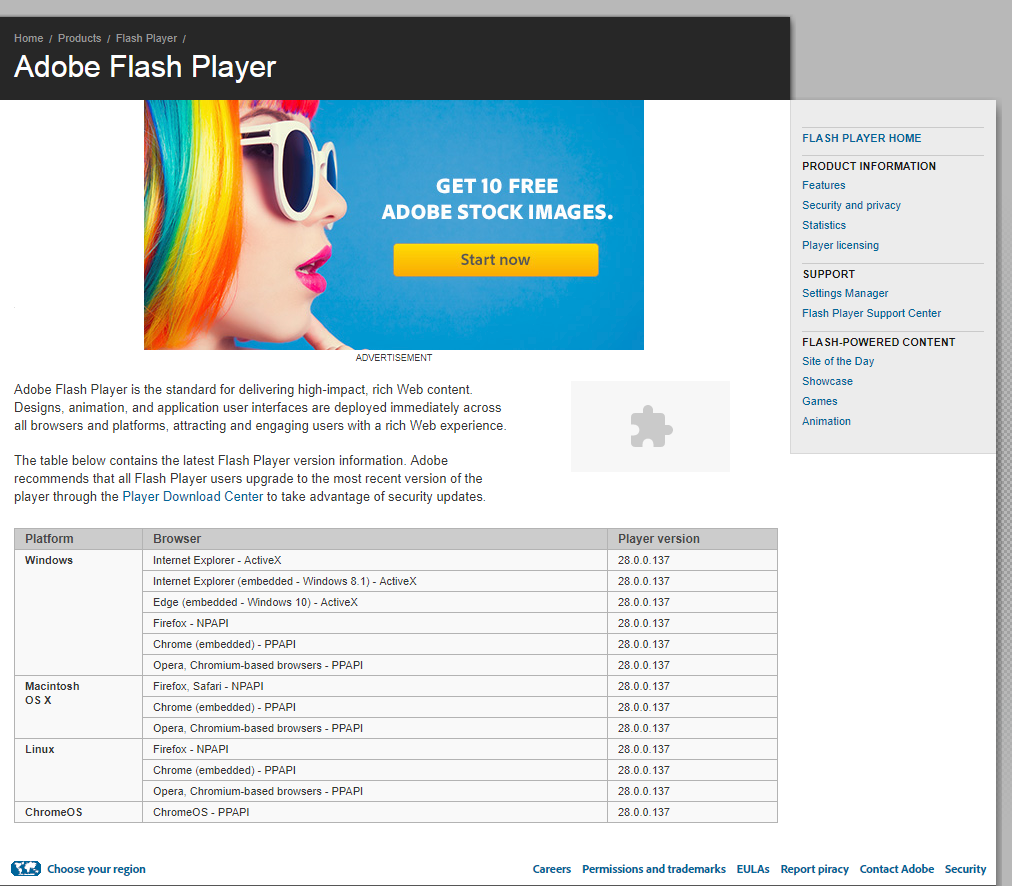The height and width of the screenshot is (886, 1012).
Task: Open the Careers footer link
Action: point(551,869)
